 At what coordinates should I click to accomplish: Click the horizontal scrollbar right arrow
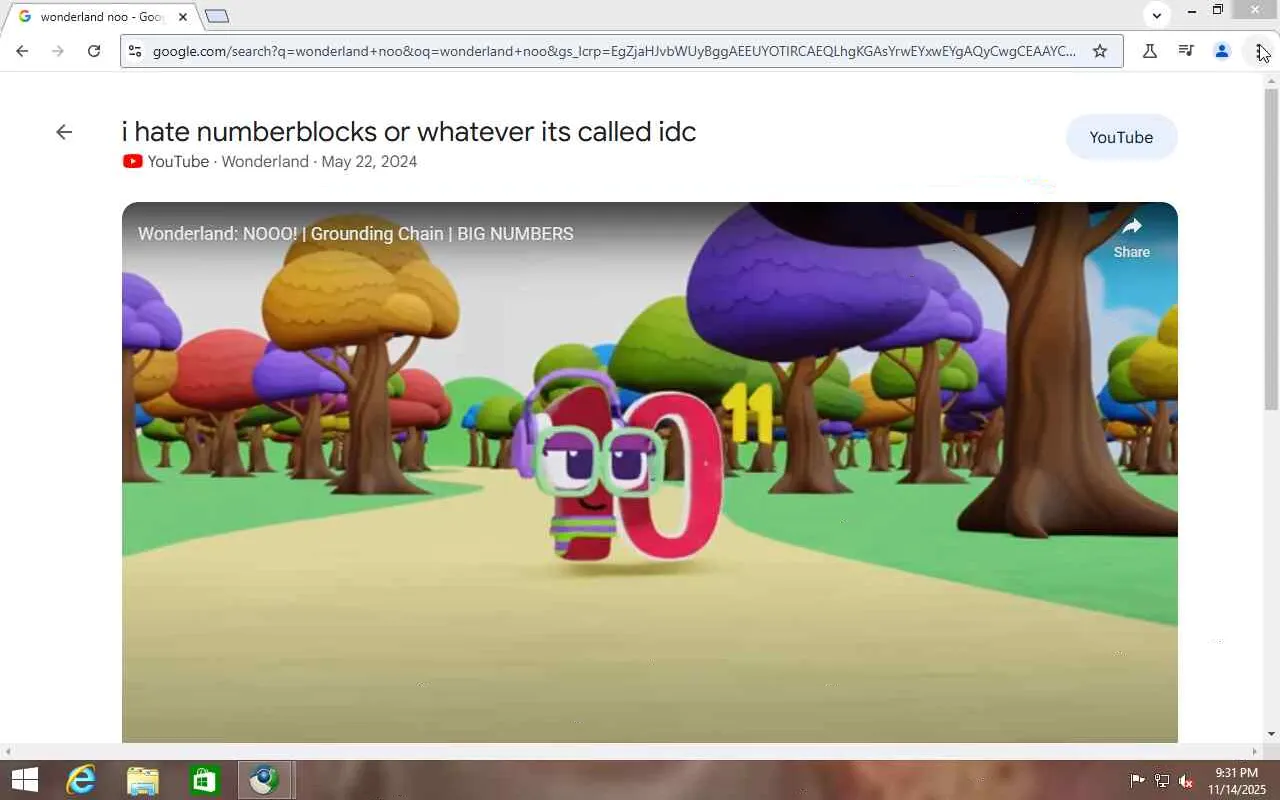pos(1256,751)
